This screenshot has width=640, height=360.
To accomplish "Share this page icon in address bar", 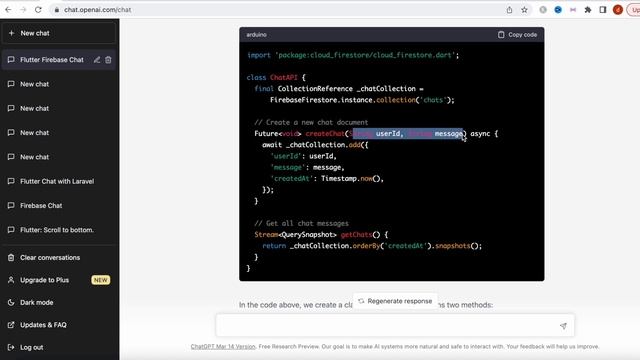I will click(x=509, y=10).
